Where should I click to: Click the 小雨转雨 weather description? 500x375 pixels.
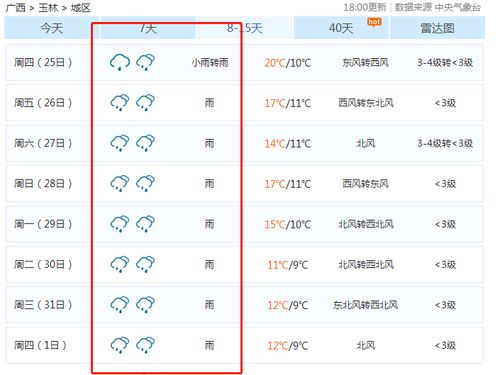(x=210, y=62)
